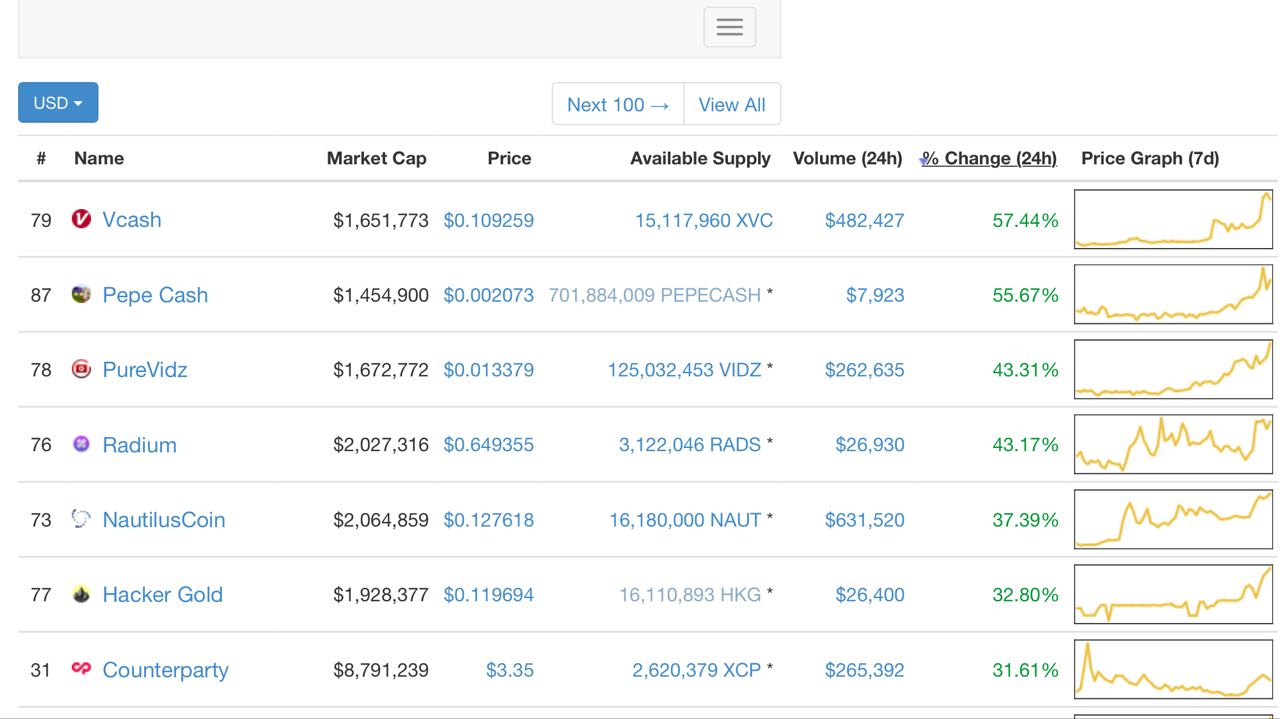This screenshot has width=1280, height=719.
Task: Click supply 701,884,009 PEPECASH
Action: (x=655, y=295)
